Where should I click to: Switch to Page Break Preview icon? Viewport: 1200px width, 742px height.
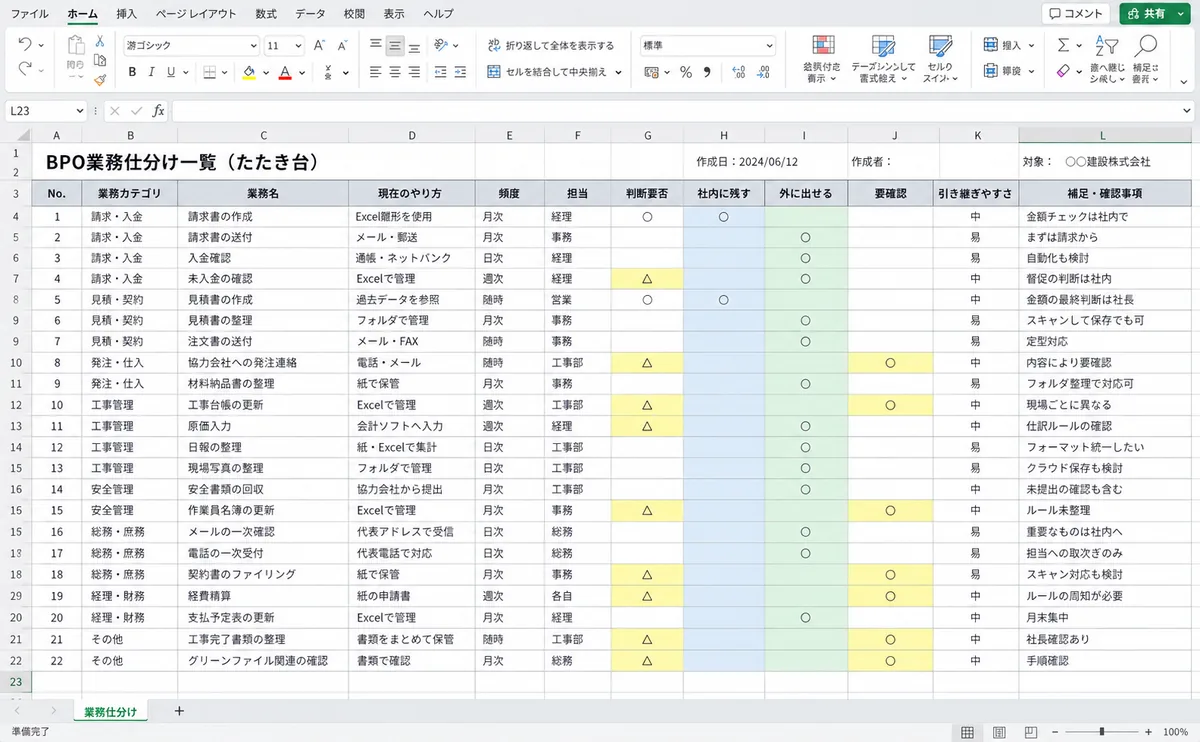point(1033,732)
